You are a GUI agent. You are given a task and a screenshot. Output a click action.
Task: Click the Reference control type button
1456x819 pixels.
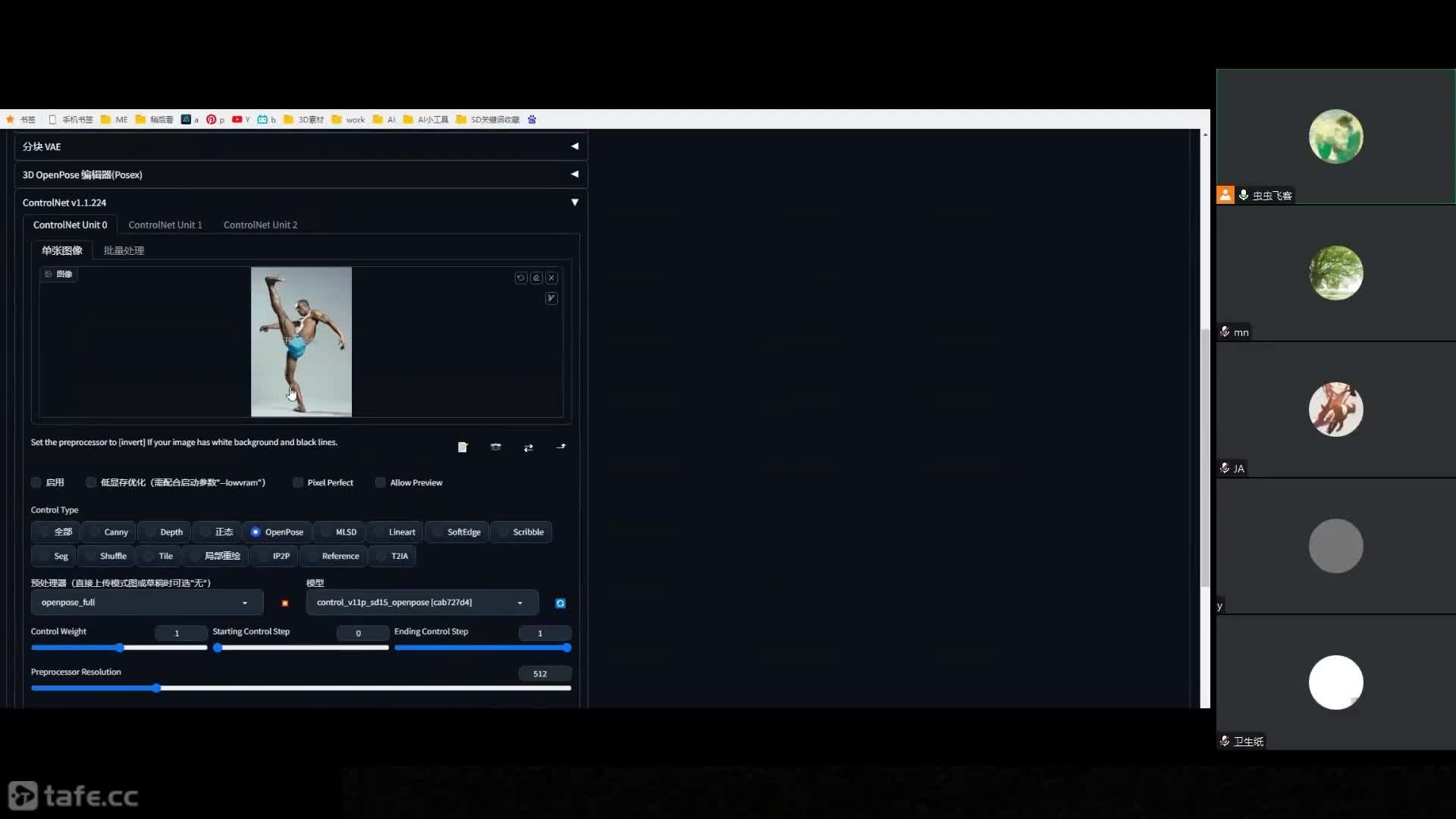click(340, 555)
